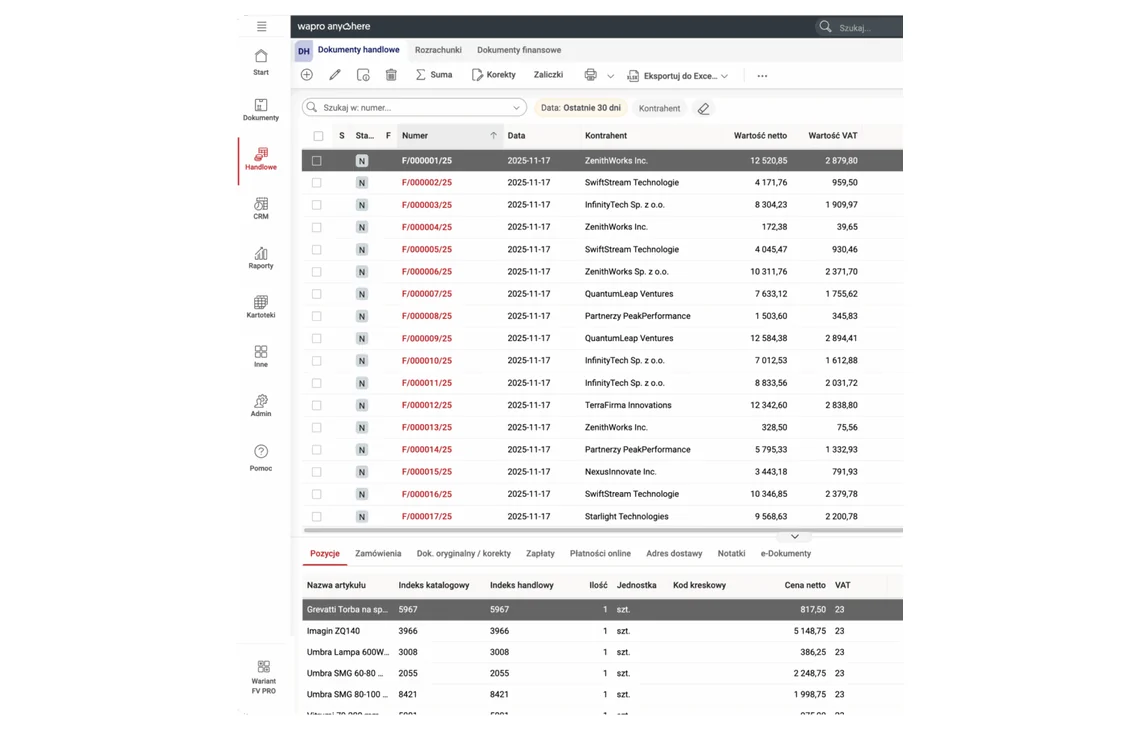Toggle the select-all checkbox in table header

[x=318, y=136]
